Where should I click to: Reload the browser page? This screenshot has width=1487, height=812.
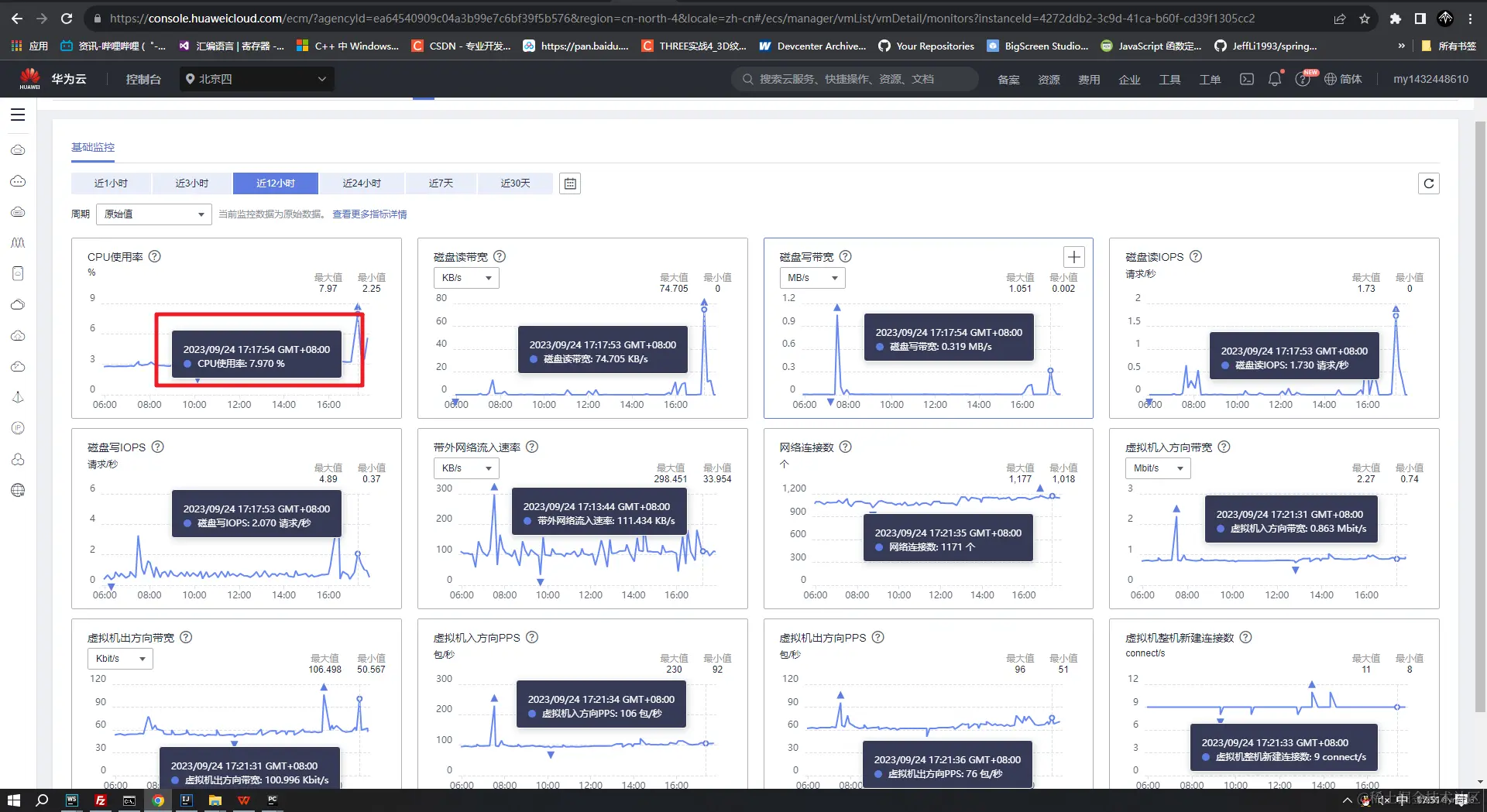click(67, 19)
